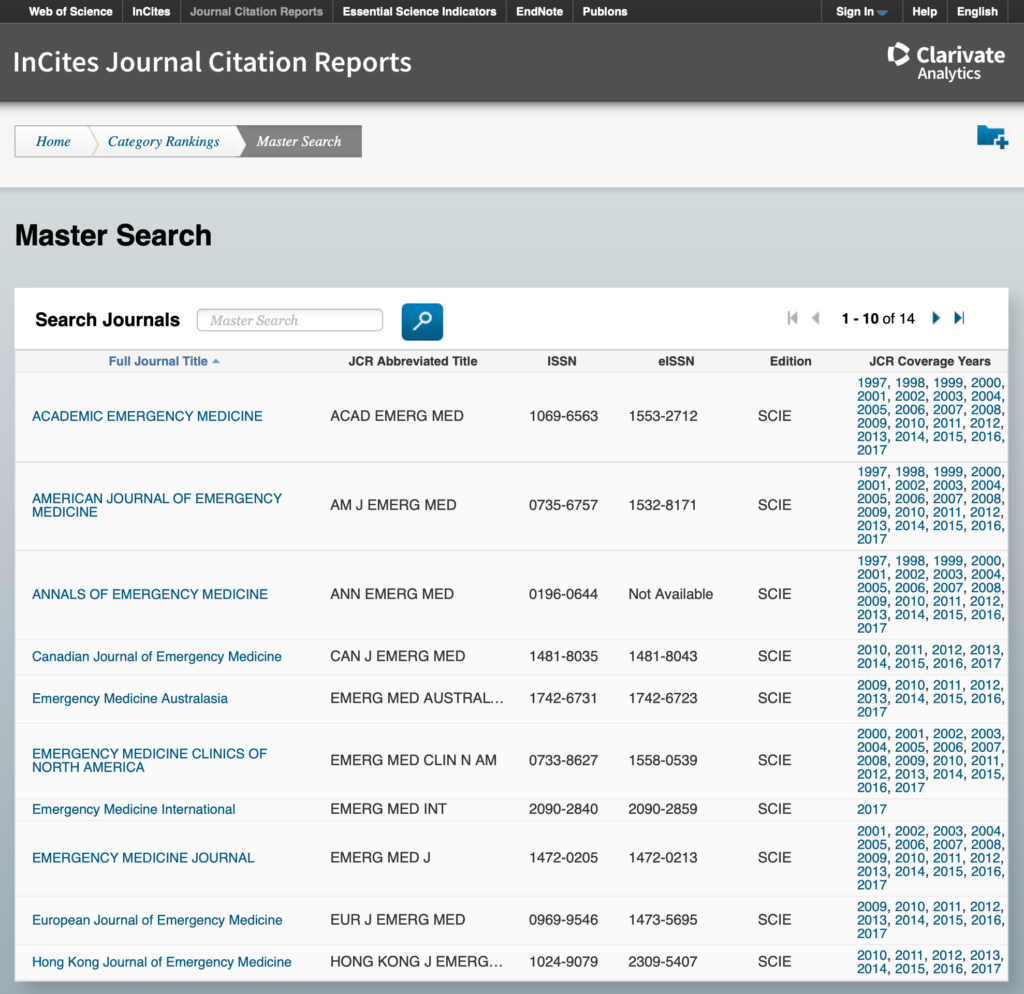Click 2000 year for Emergency Medicine Clinics row
Image resolution: width=1024 pixels, height=994 pixels.
coord(872,733)
